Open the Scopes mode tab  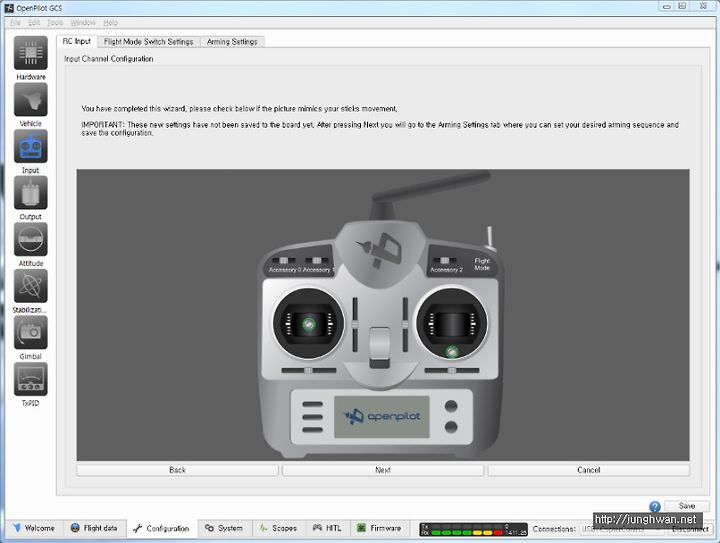[278, 528]
